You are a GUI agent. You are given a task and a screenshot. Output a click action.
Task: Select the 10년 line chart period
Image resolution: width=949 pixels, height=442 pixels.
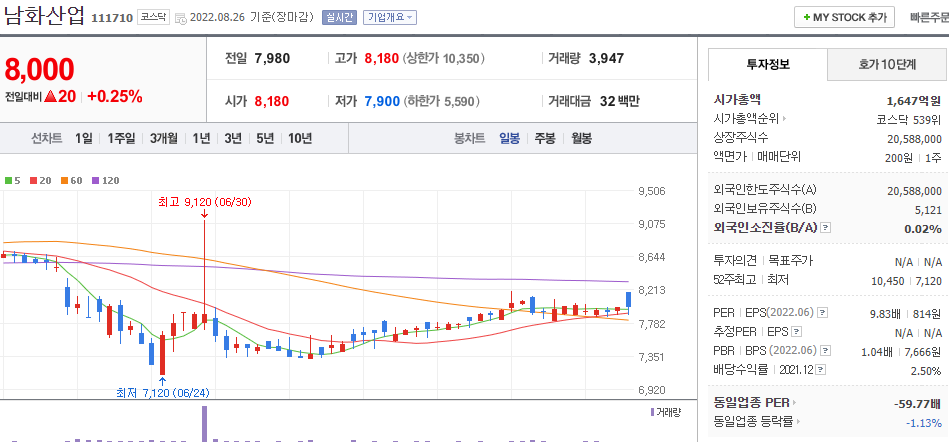[300, 138]
